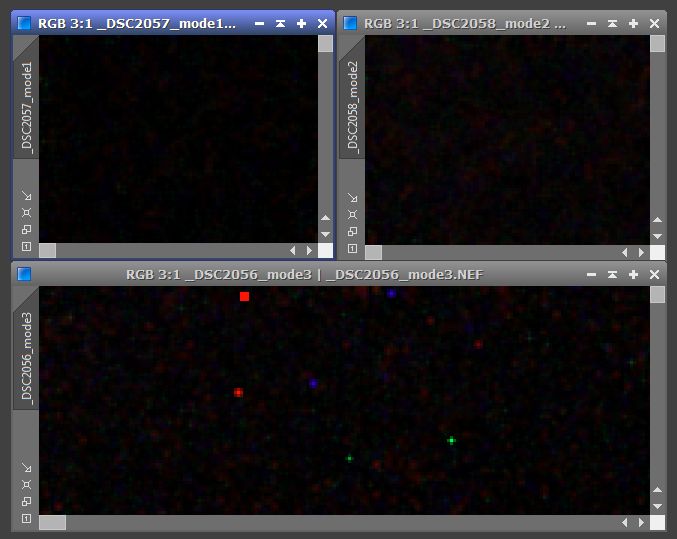Click the fit-view icon in the mode3 window sidebar
Viewport: 677px width, 539px height.
pos(27,485)
